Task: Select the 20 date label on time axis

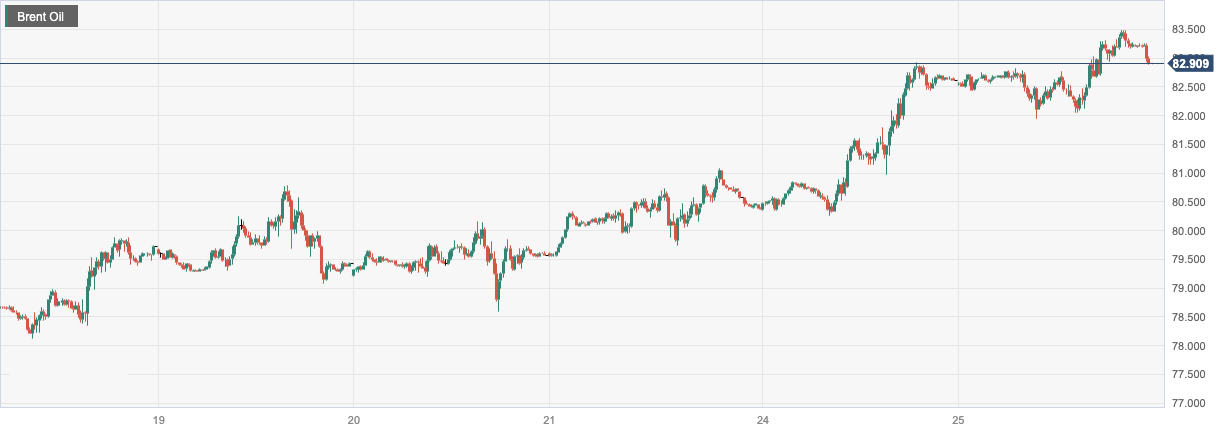Action: [353, 420]
